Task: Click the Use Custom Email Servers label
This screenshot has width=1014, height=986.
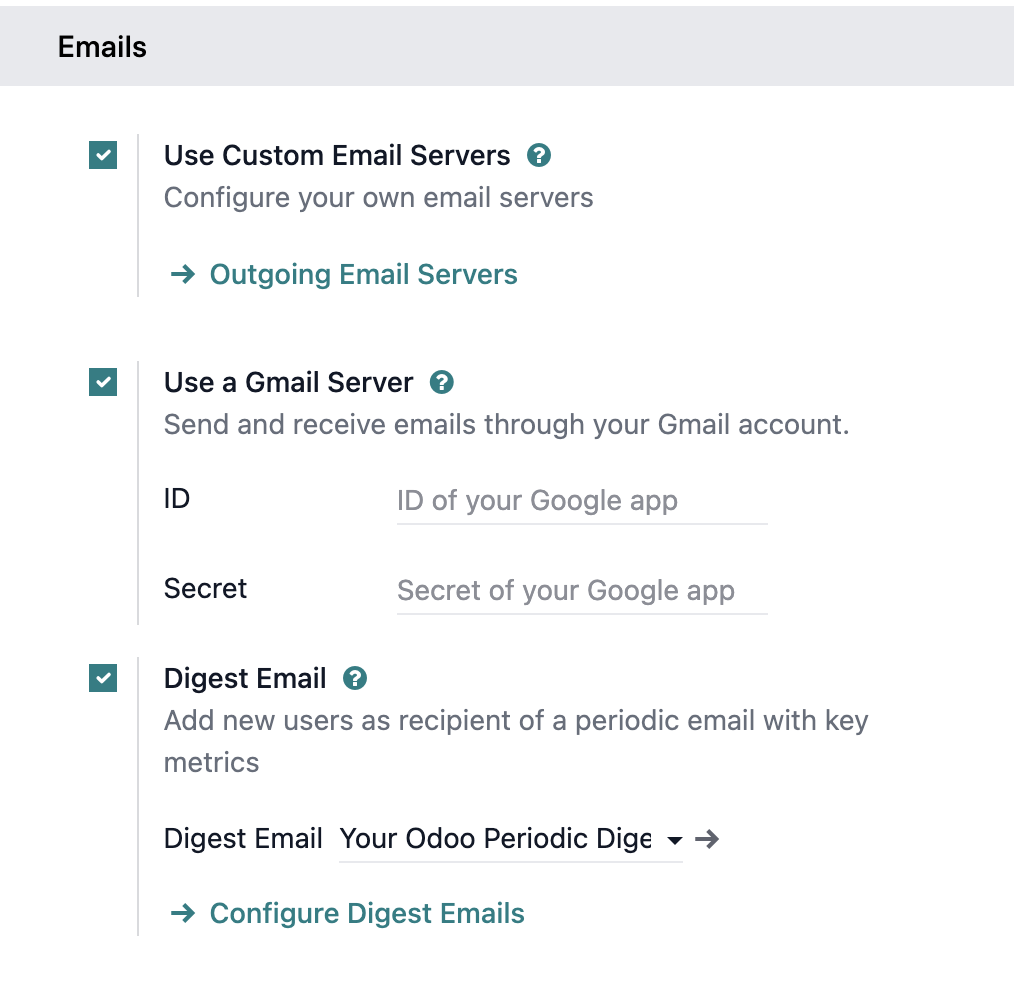Action: pos(337,156)
